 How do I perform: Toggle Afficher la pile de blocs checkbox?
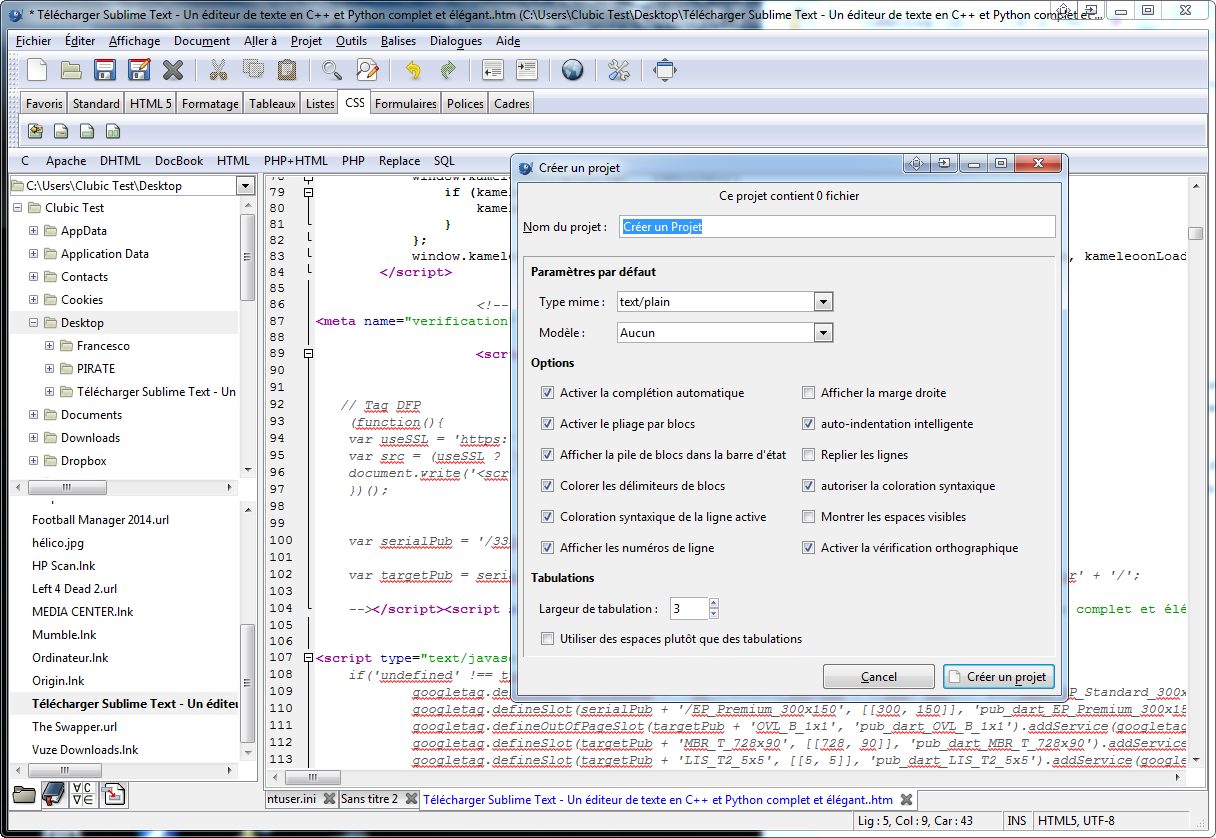point(547,455)
